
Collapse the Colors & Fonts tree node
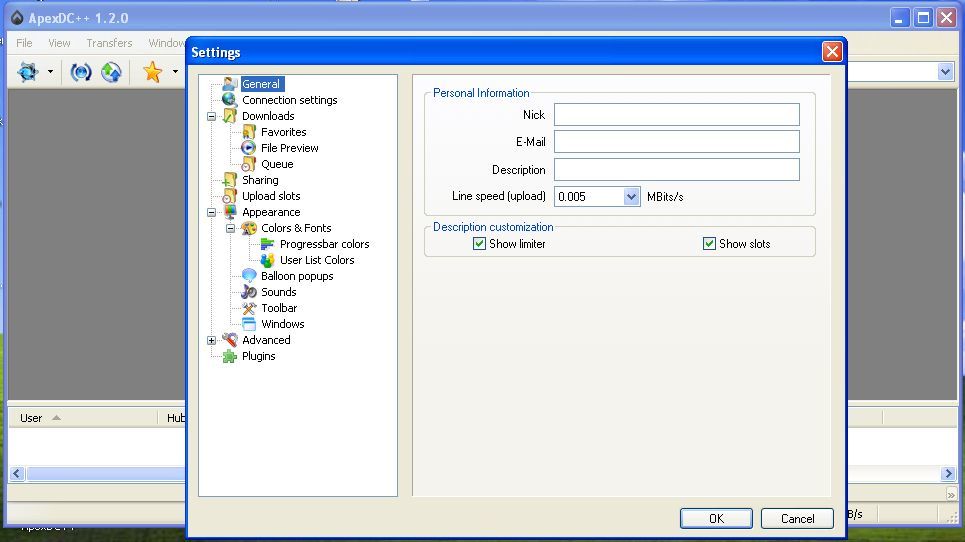pyautogui.click(x=230, y=228)
